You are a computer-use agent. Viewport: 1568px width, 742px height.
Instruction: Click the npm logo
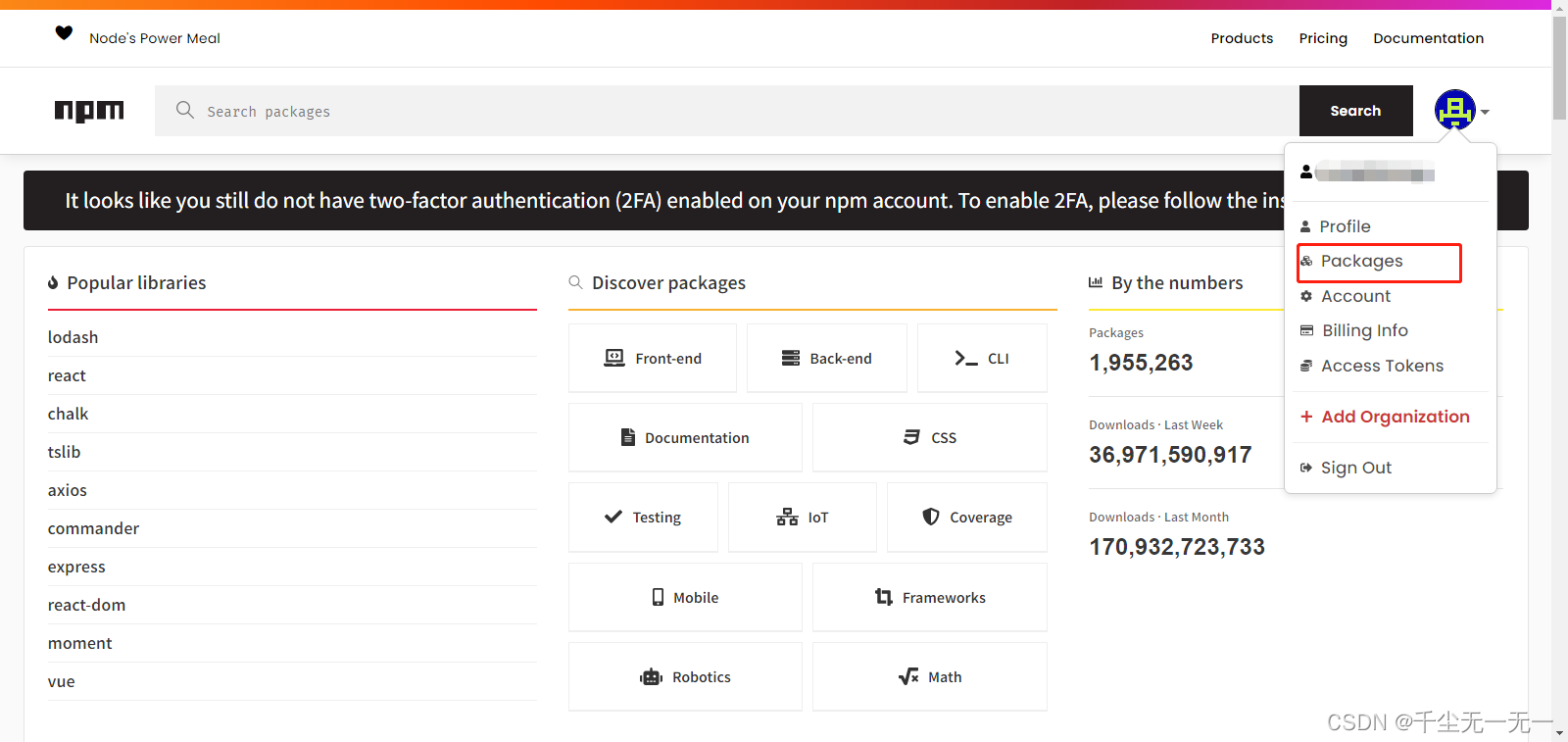click(x=89, y=111)
